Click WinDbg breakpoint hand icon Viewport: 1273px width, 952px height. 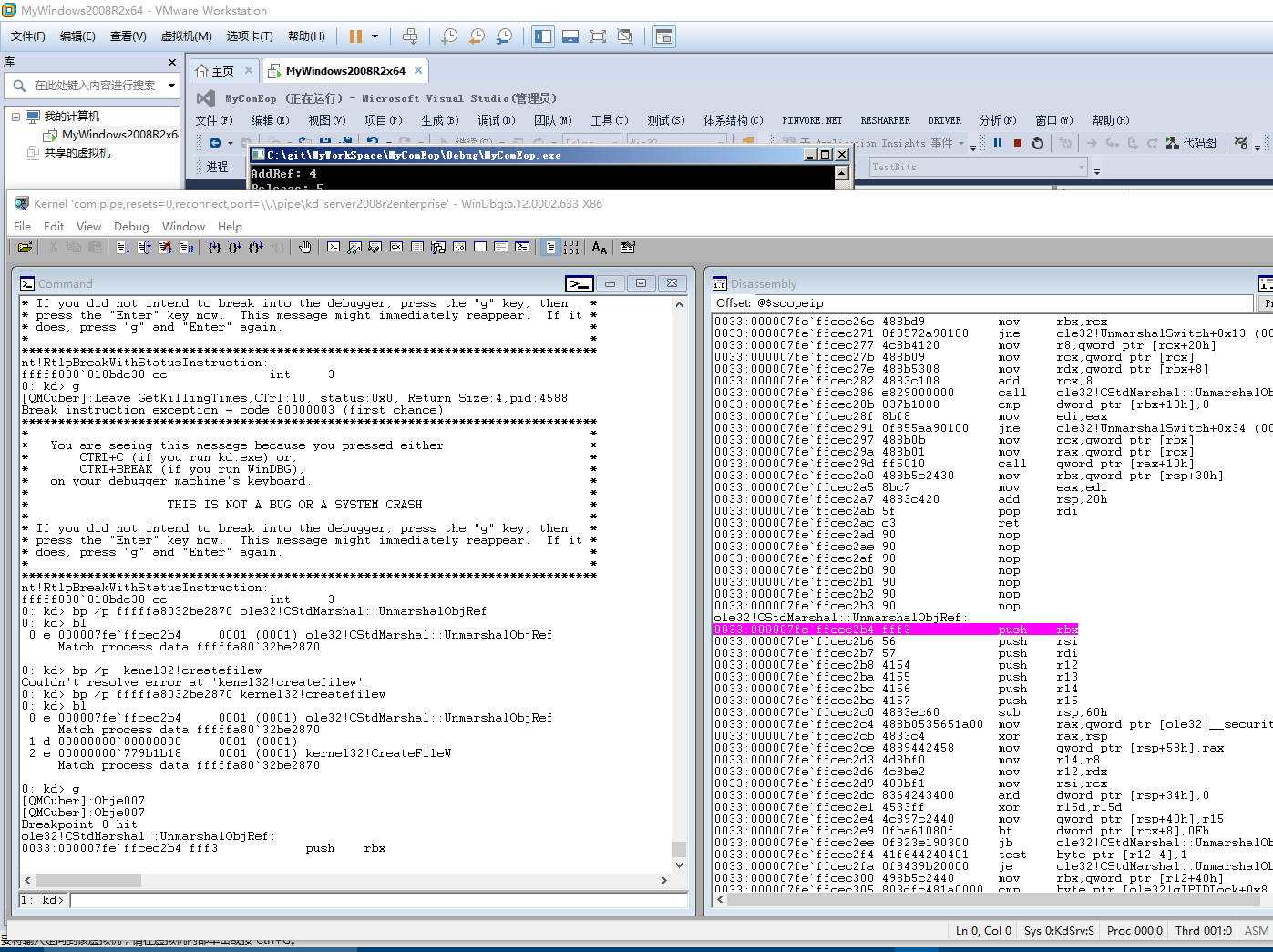click(x=304, y=247)
